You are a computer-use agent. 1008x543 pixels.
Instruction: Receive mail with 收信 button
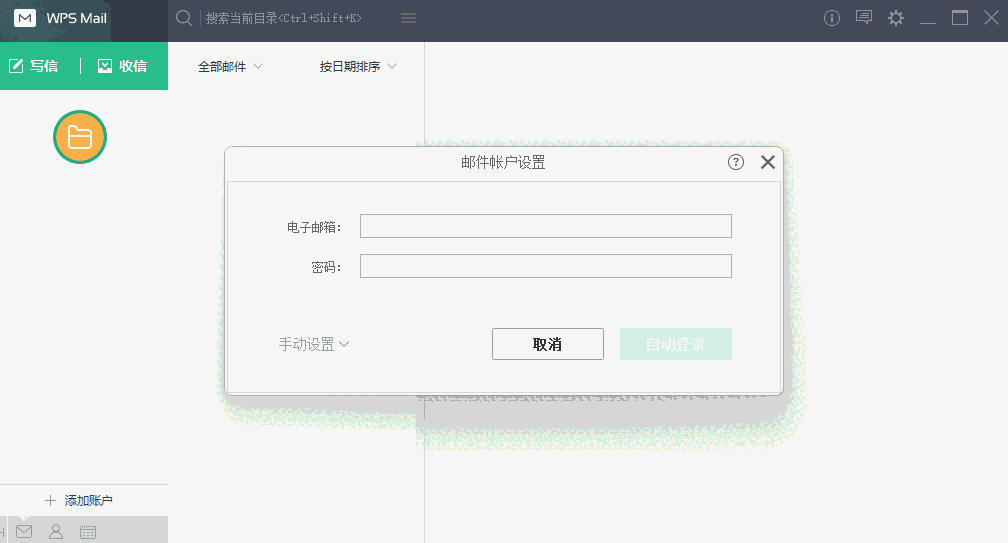pos(122,66)
